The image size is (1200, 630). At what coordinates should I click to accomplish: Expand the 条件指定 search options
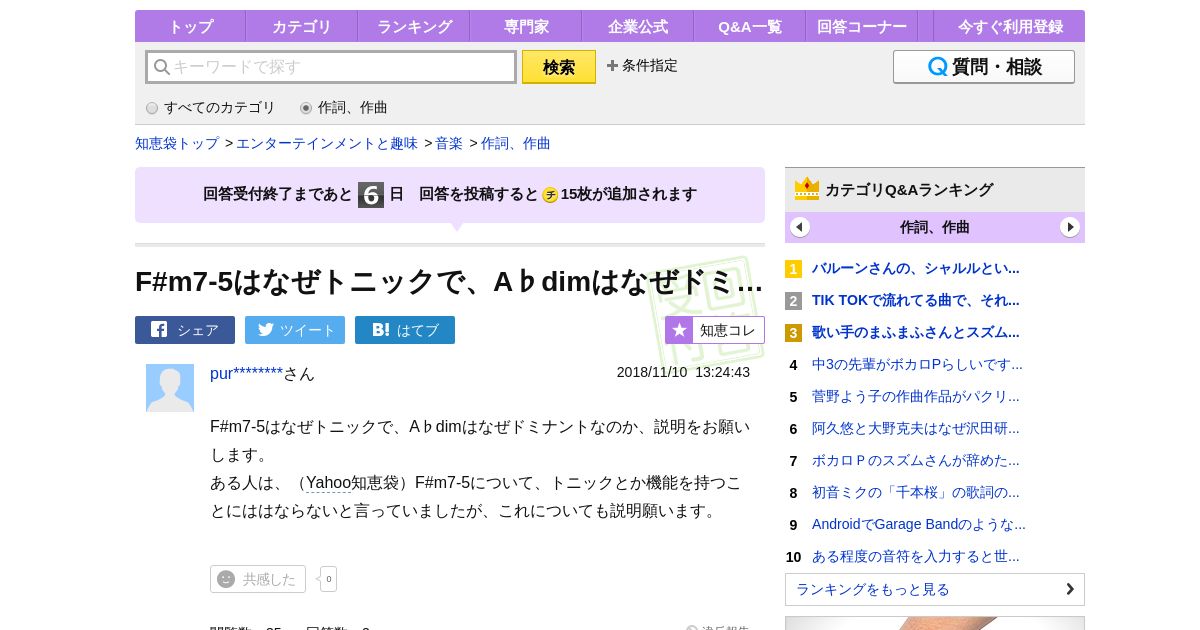[x=642, y=66]
